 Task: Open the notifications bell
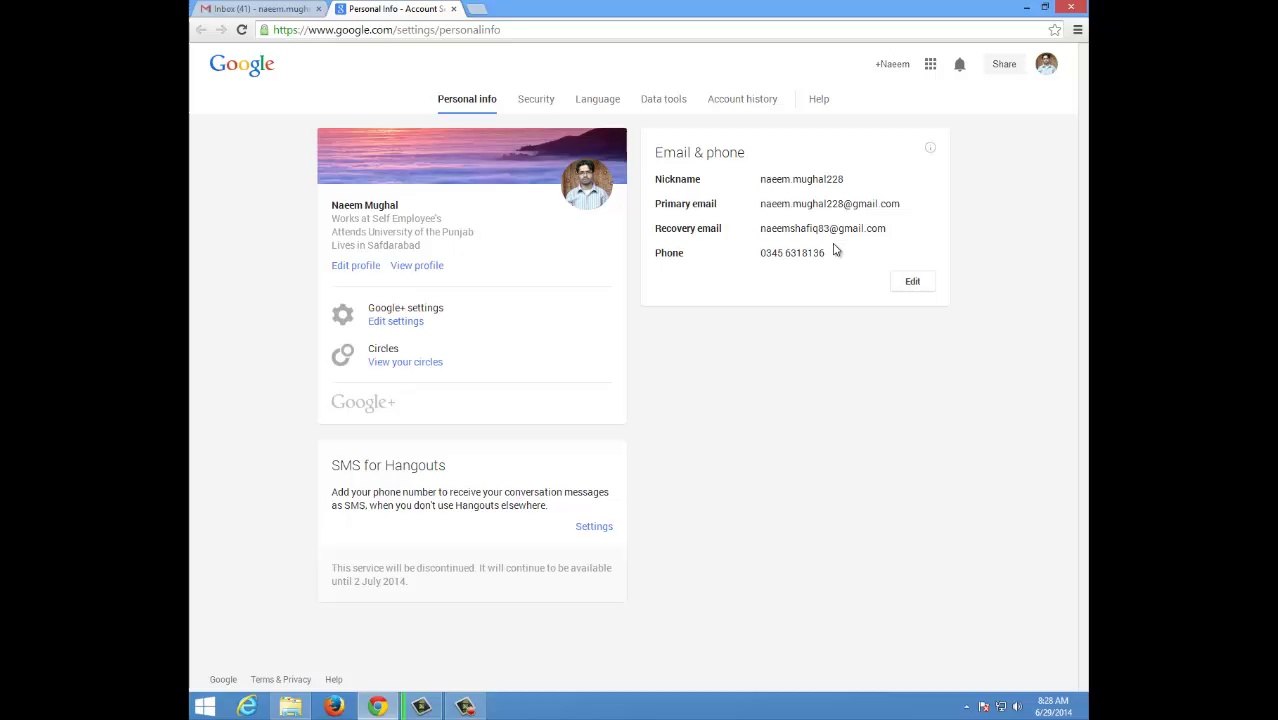(959, 64)
